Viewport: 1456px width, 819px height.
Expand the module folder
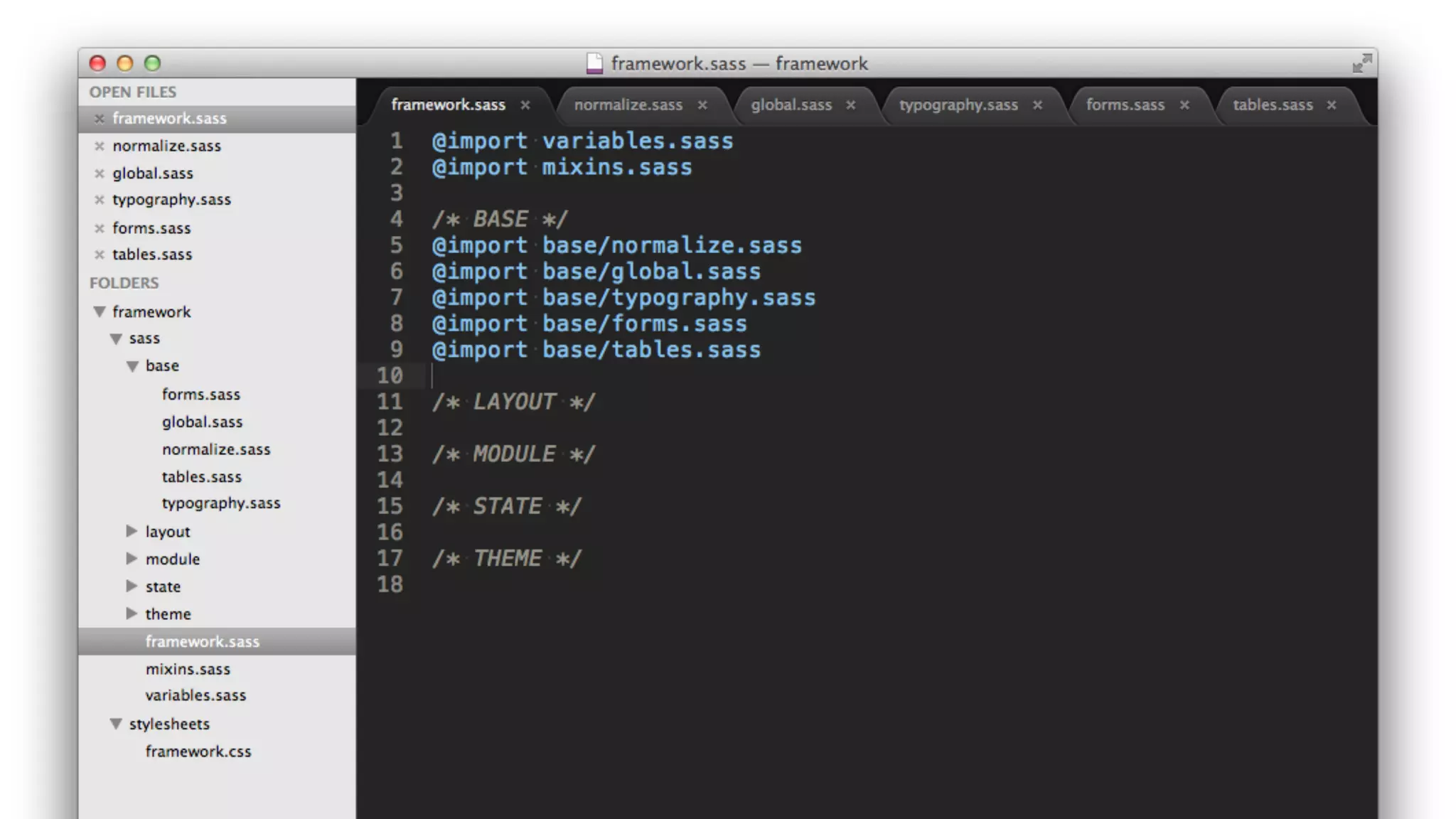[132, 559]
